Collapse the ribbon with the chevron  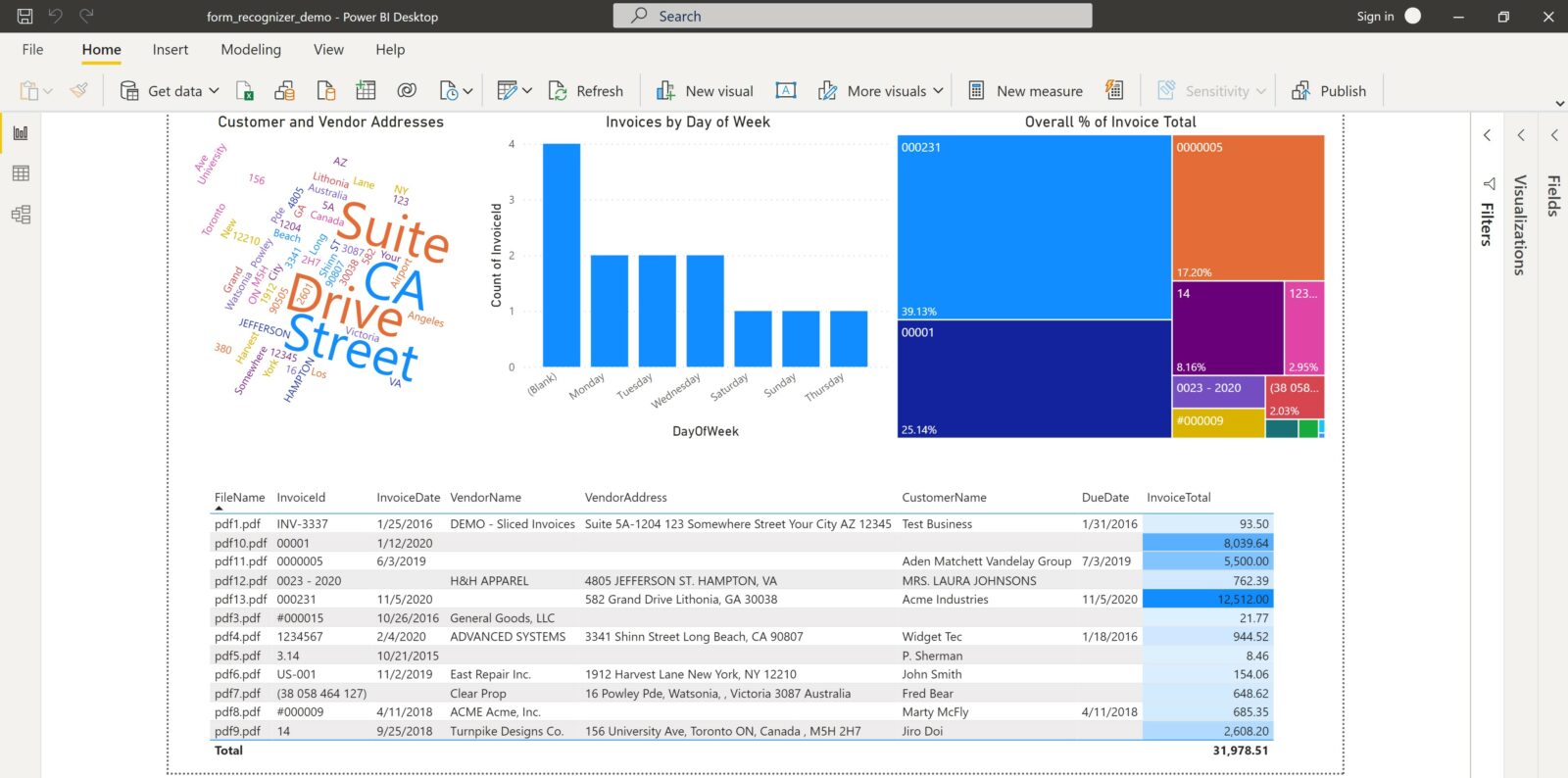[x=1559, y=103]
